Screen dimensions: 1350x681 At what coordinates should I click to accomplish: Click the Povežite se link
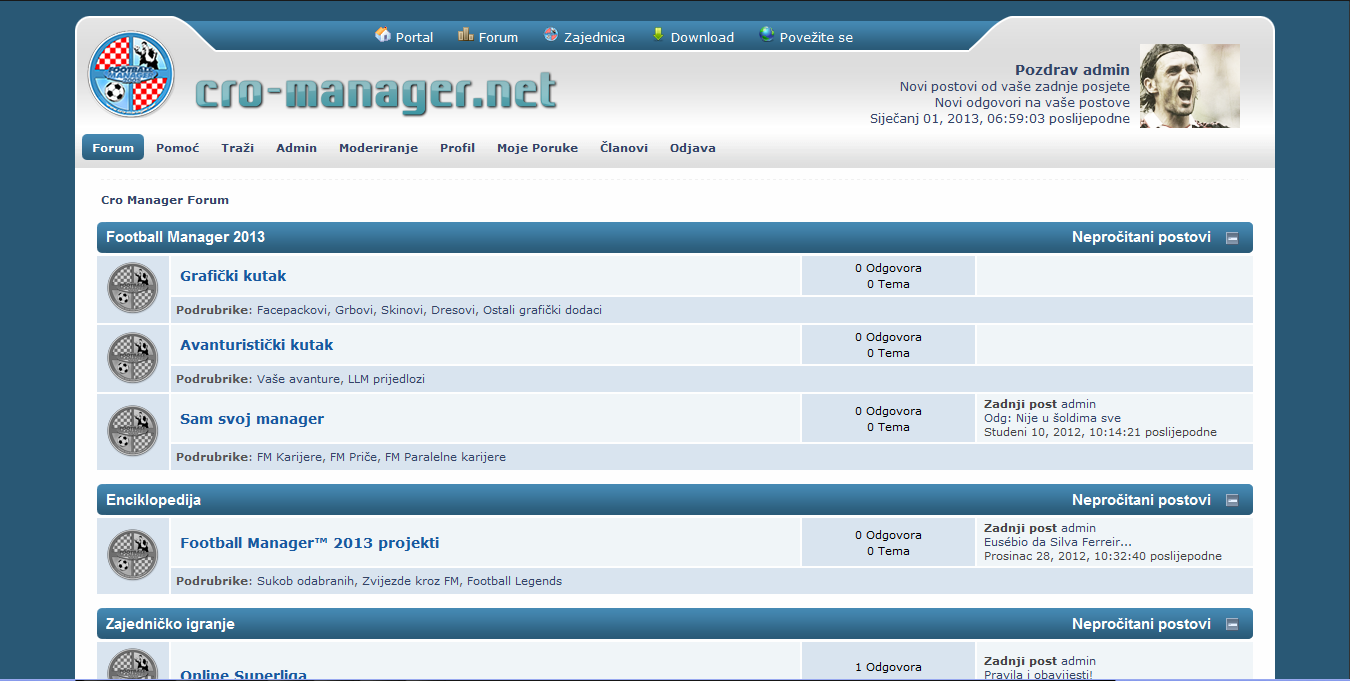click(x=816, y=37)
